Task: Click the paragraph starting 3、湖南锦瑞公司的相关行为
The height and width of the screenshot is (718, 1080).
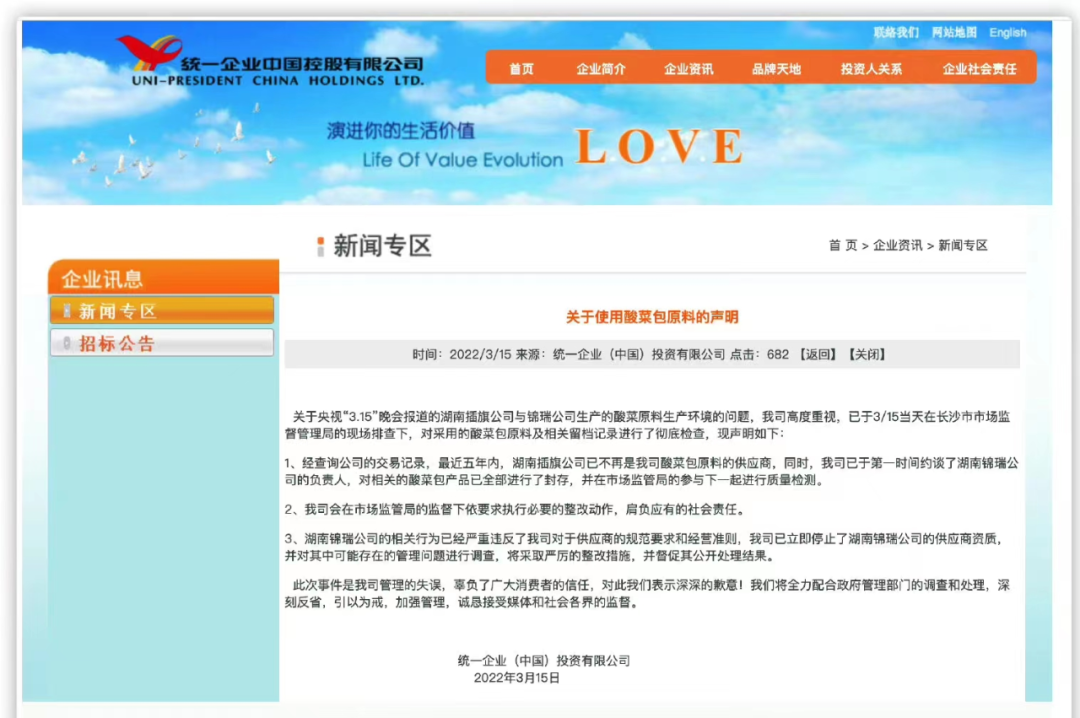Action: [x=644, y=547]
